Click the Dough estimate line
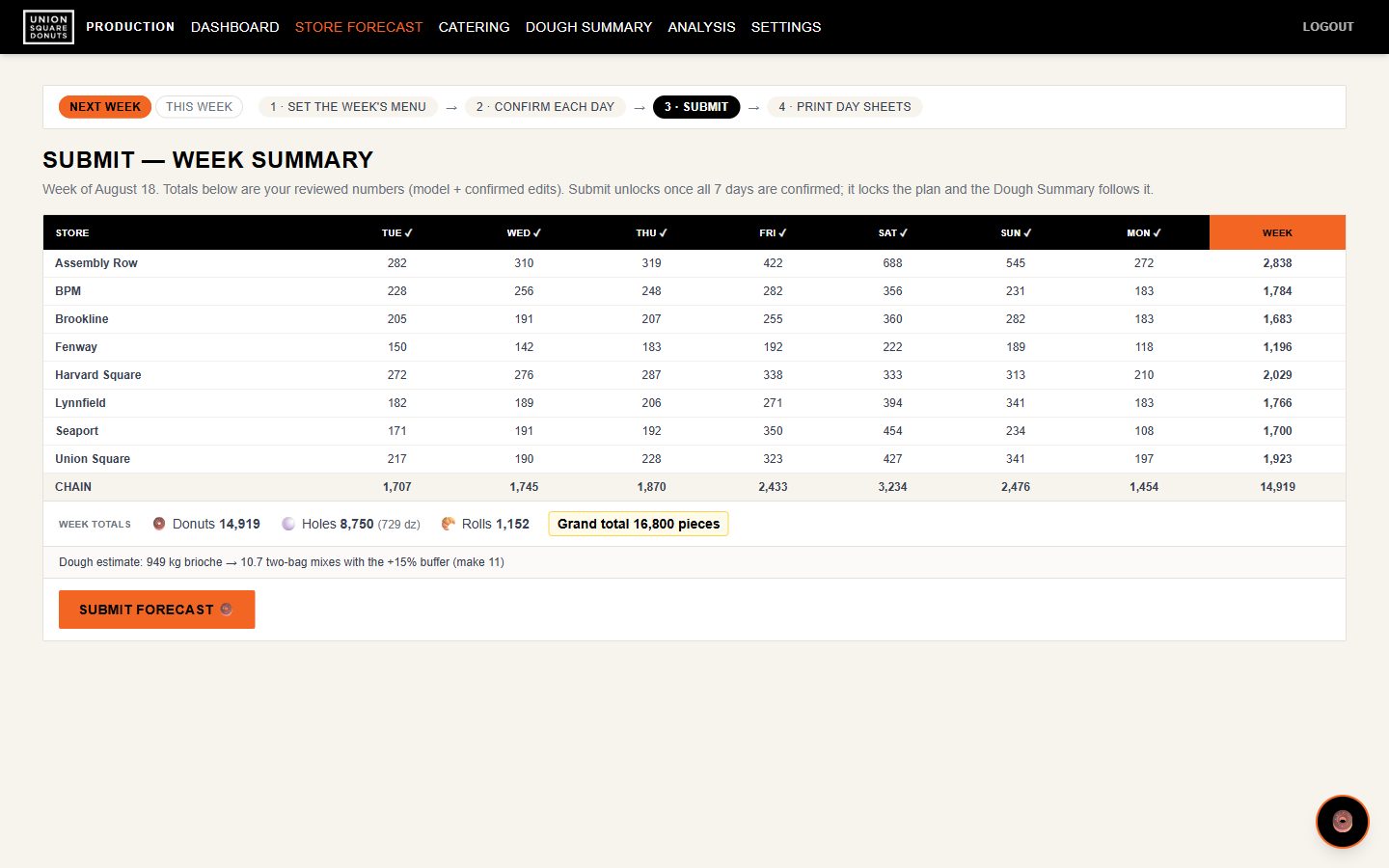This screenshot has width=1389, height=868. click(x=282, y=562)
